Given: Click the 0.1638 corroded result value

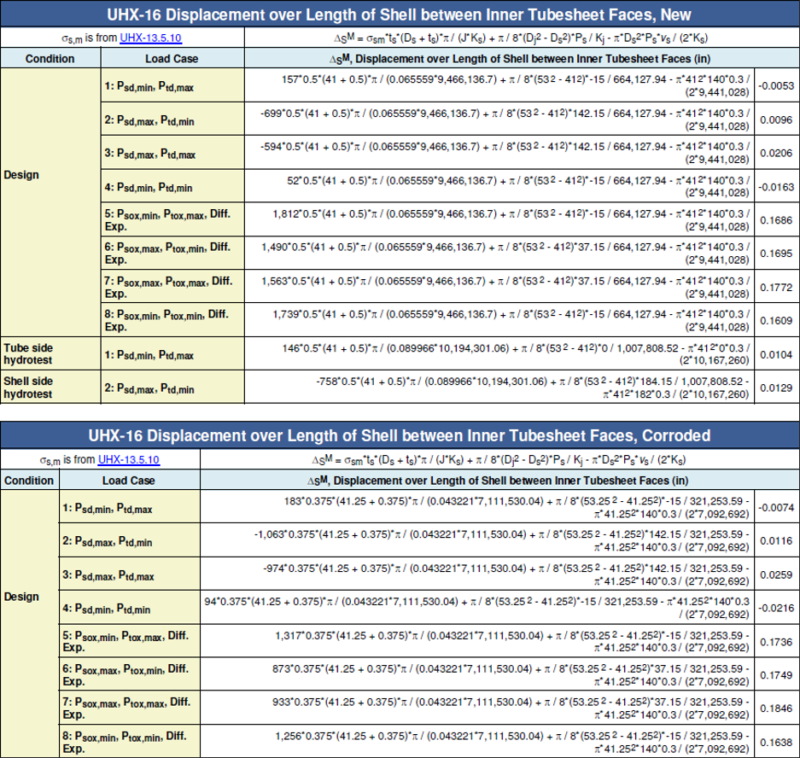Looking at the screenshot, I should 777,741.
